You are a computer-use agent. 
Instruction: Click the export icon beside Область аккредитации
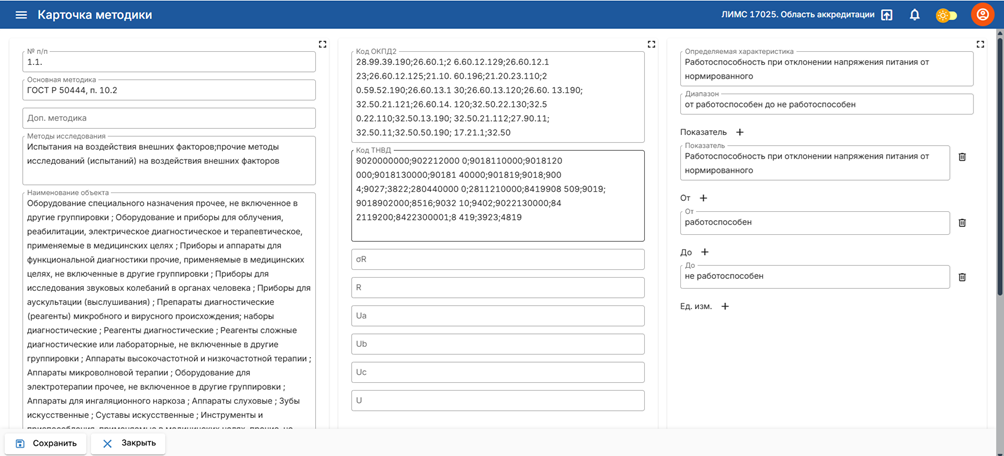[886, 15]
